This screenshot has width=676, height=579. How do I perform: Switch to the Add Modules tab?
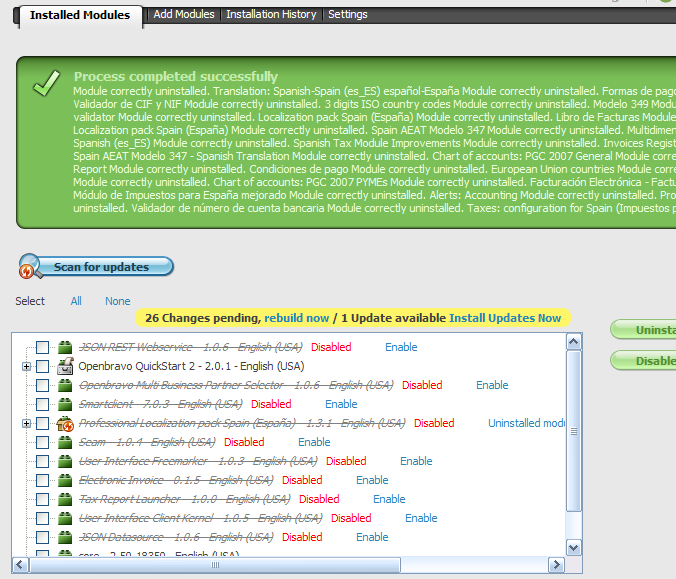(184, 14)
